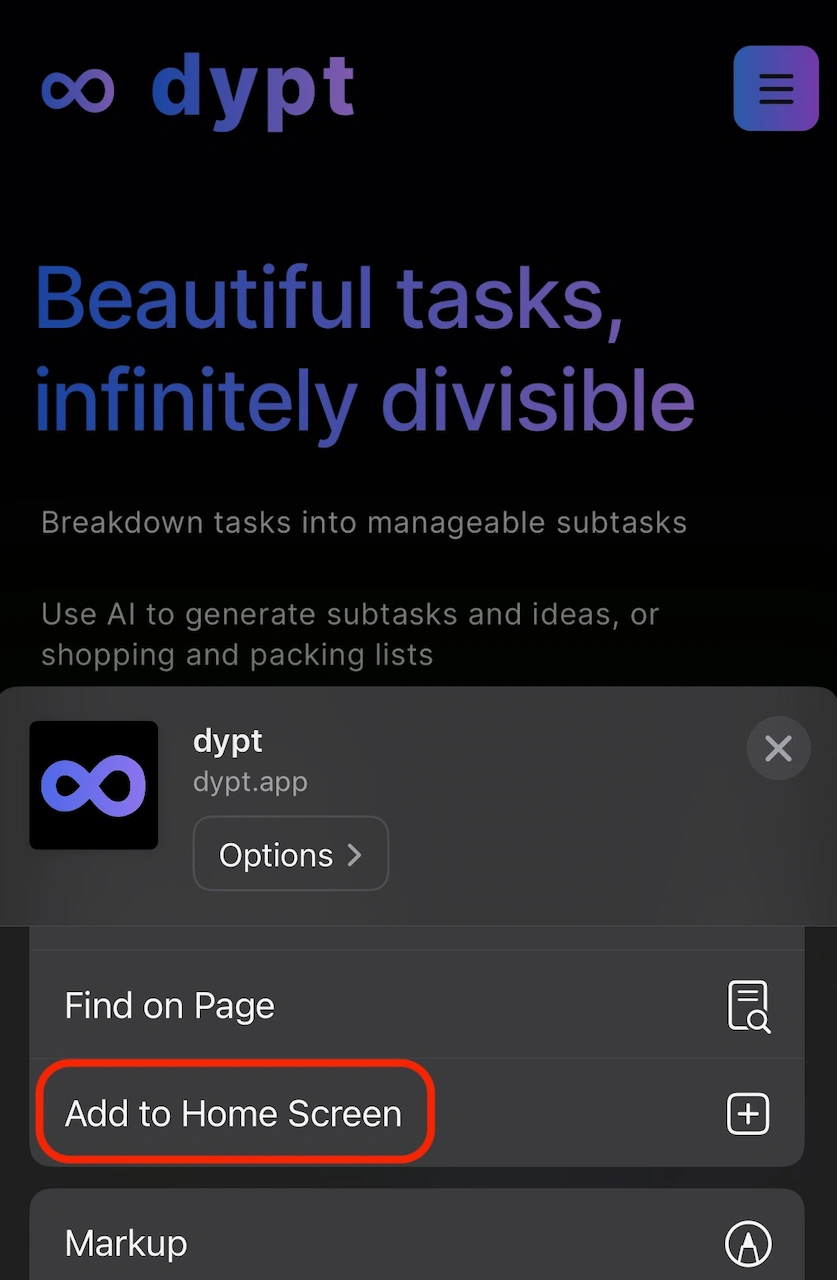Viewport: 837px width, 1280px height.
Task: Tap the dypt app icon in share sheet
Action: 94,785
